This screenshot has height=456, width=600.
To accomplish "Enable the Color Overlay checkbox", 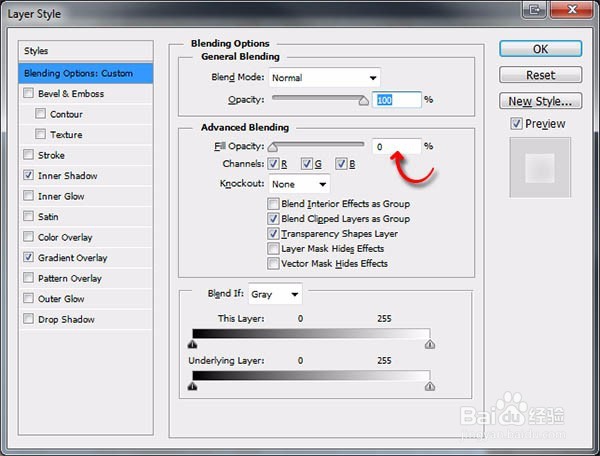I will (x=28, y=236).
